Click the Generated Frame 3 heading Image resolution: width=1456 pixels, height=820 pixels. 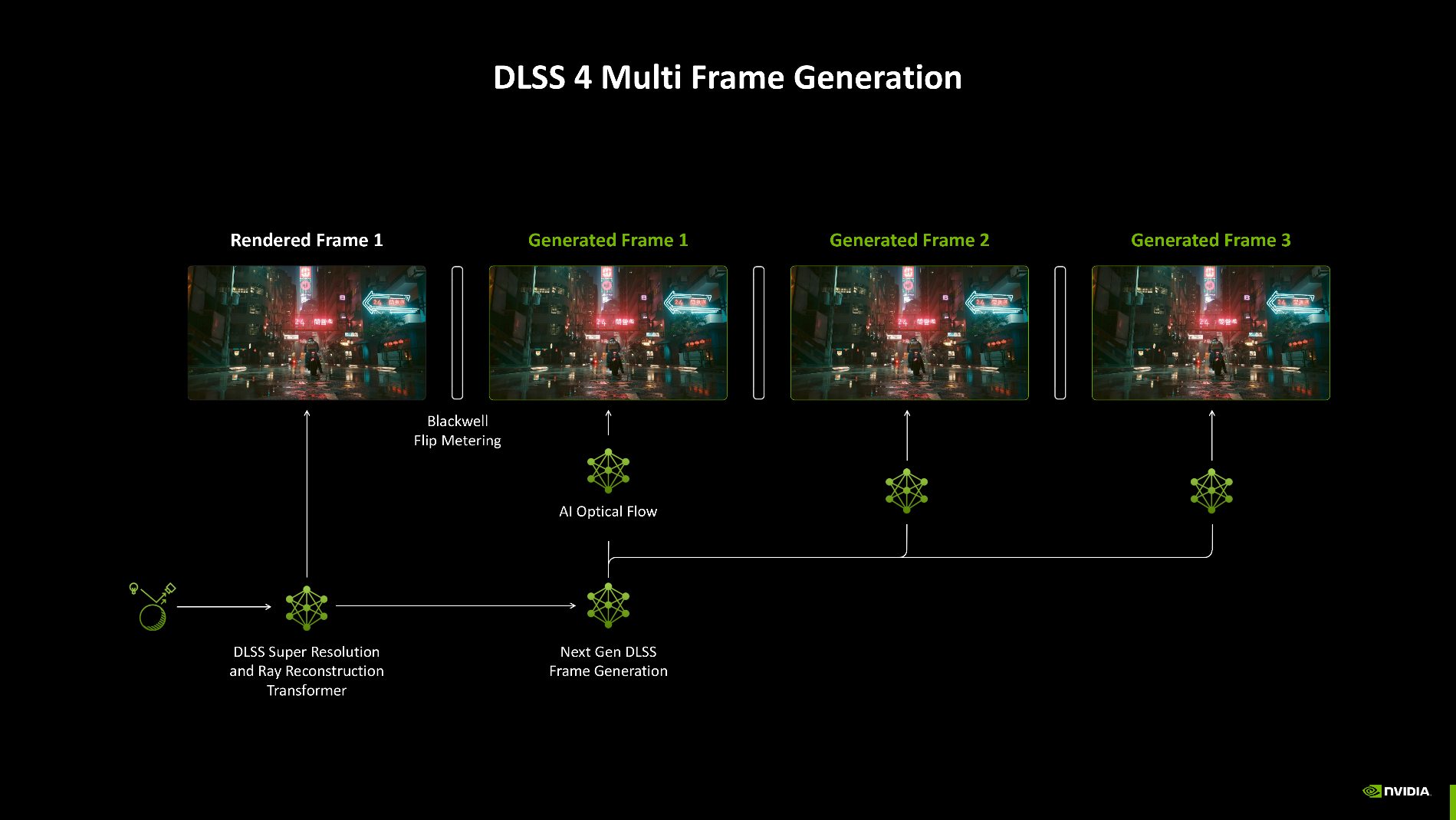(x=1211, y=240)
